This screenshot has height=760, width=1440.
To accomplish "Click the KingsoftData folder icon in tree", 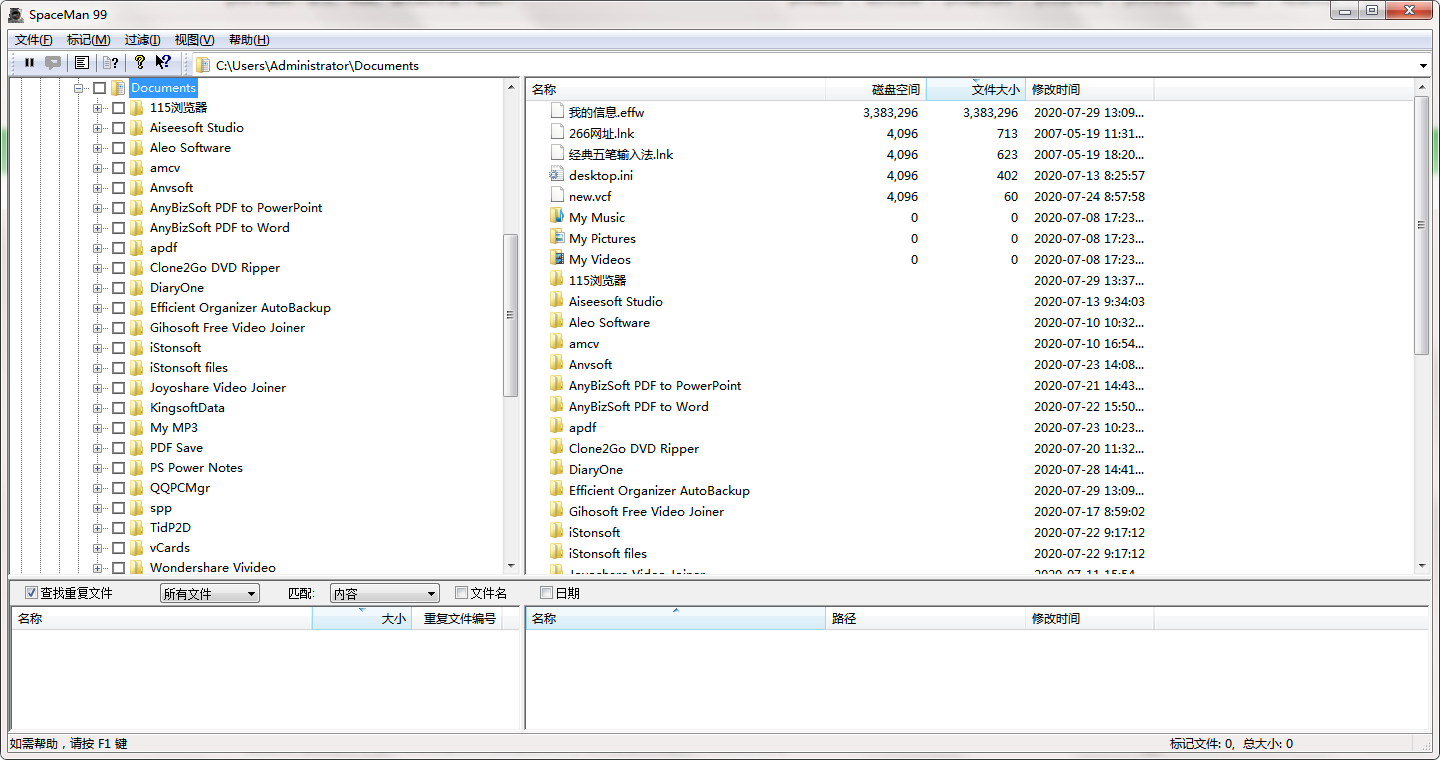I will click(137, 408).
